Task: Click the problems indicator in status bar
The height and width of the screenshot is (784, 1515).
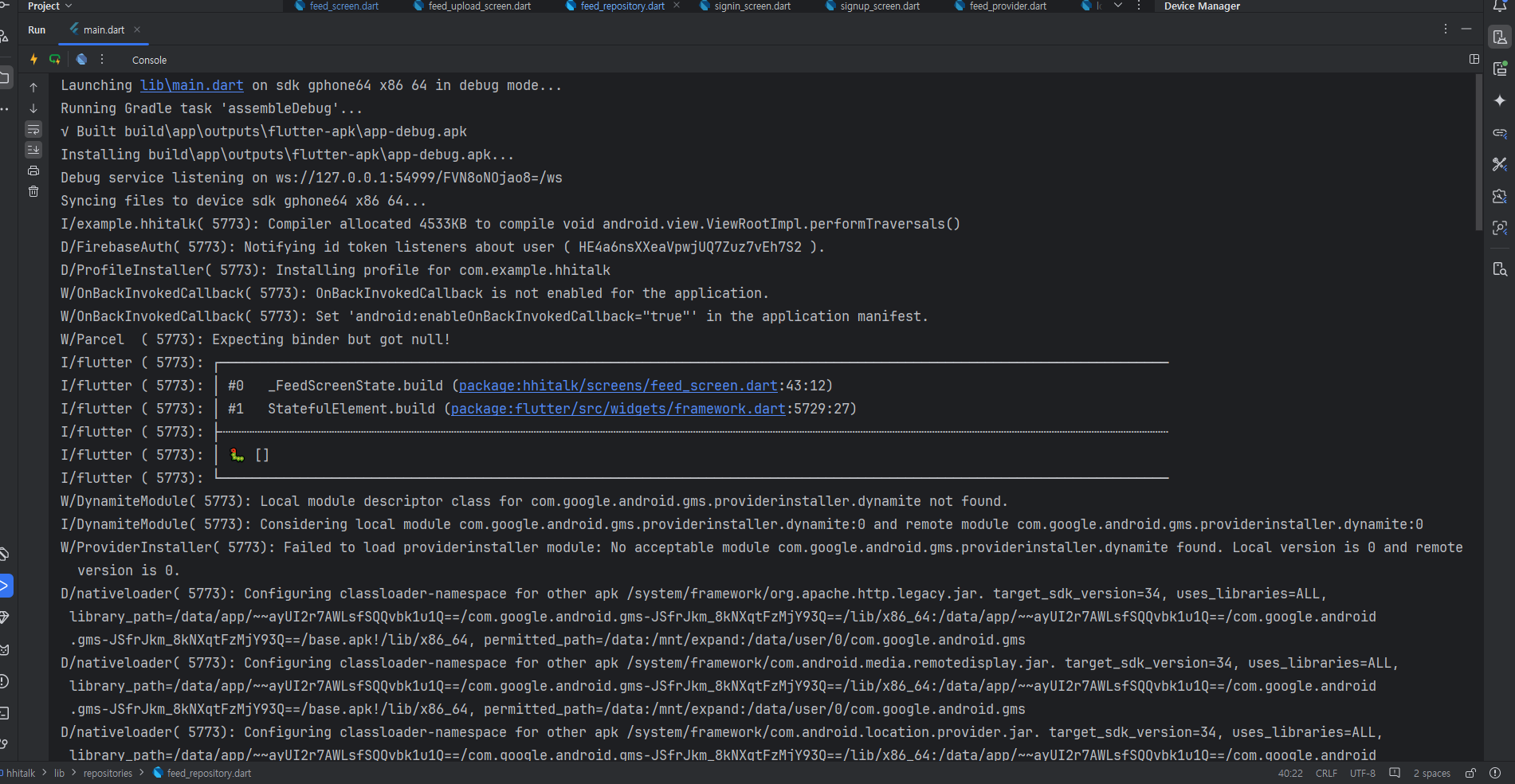Action: (x=1495, y=773)
